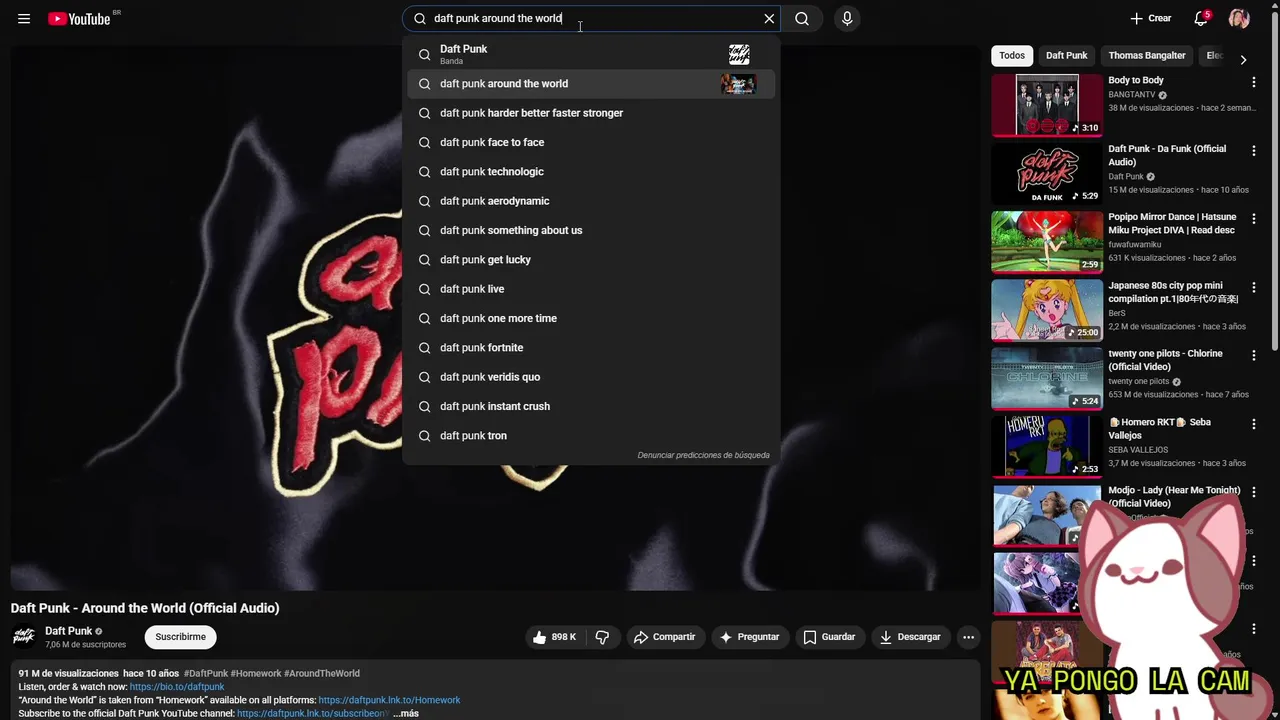The image size is (1280, 720).
Task: Open options for Body to Body video
Action: [1253, 81]
